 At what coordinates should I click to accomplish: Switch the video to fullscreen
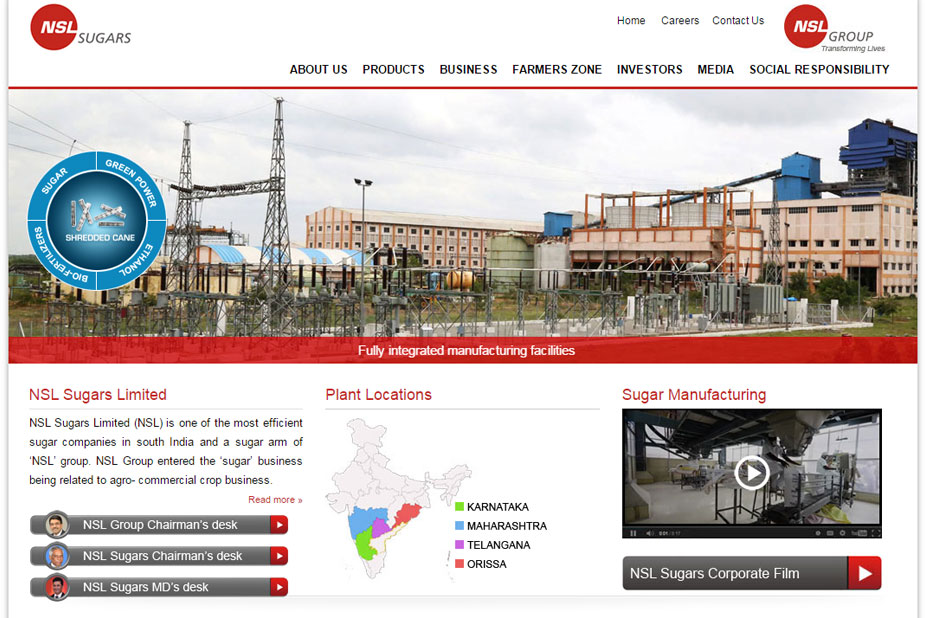877,533
